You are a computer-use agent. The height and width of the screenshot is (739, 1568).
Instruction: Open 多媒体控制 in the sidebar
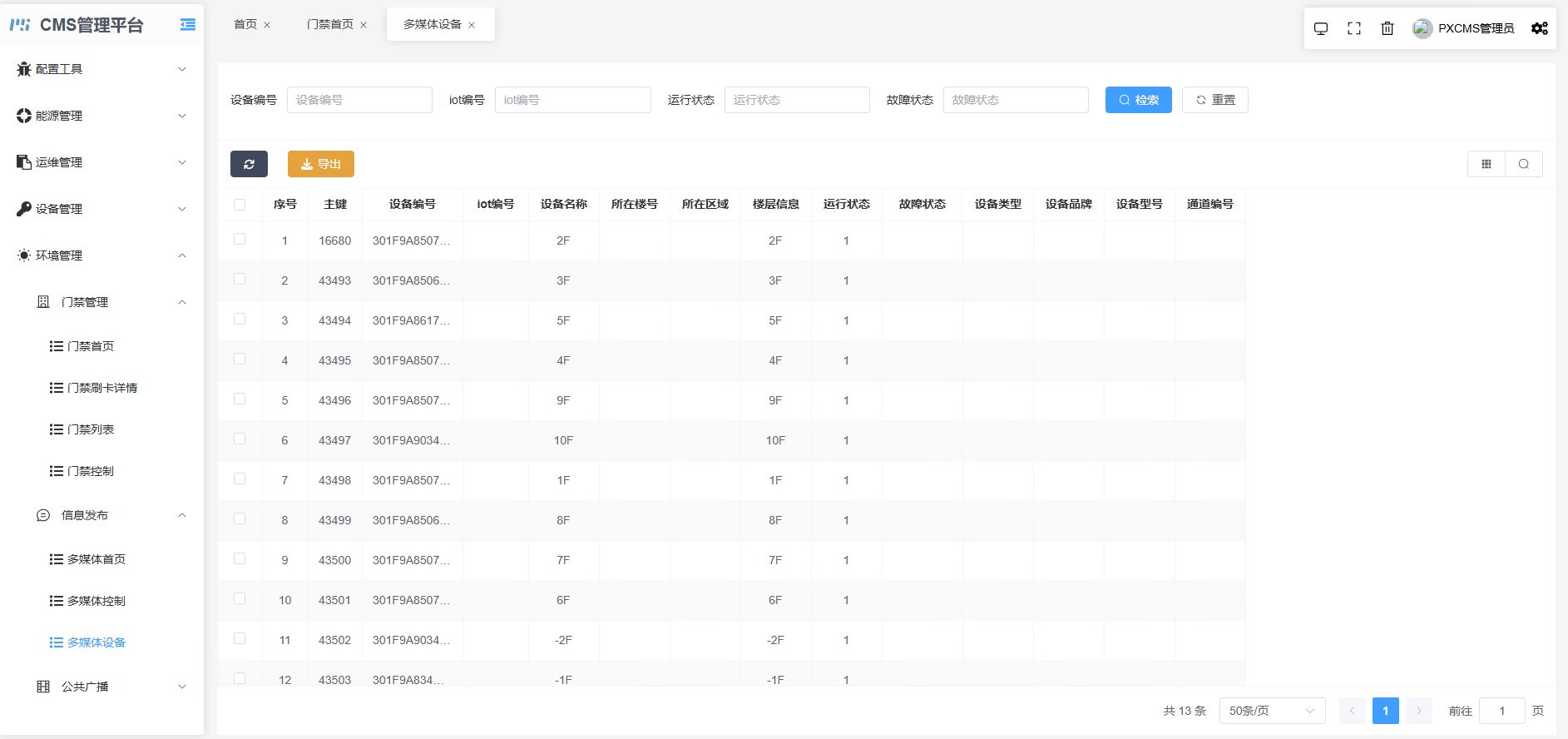tap(96, 601)
